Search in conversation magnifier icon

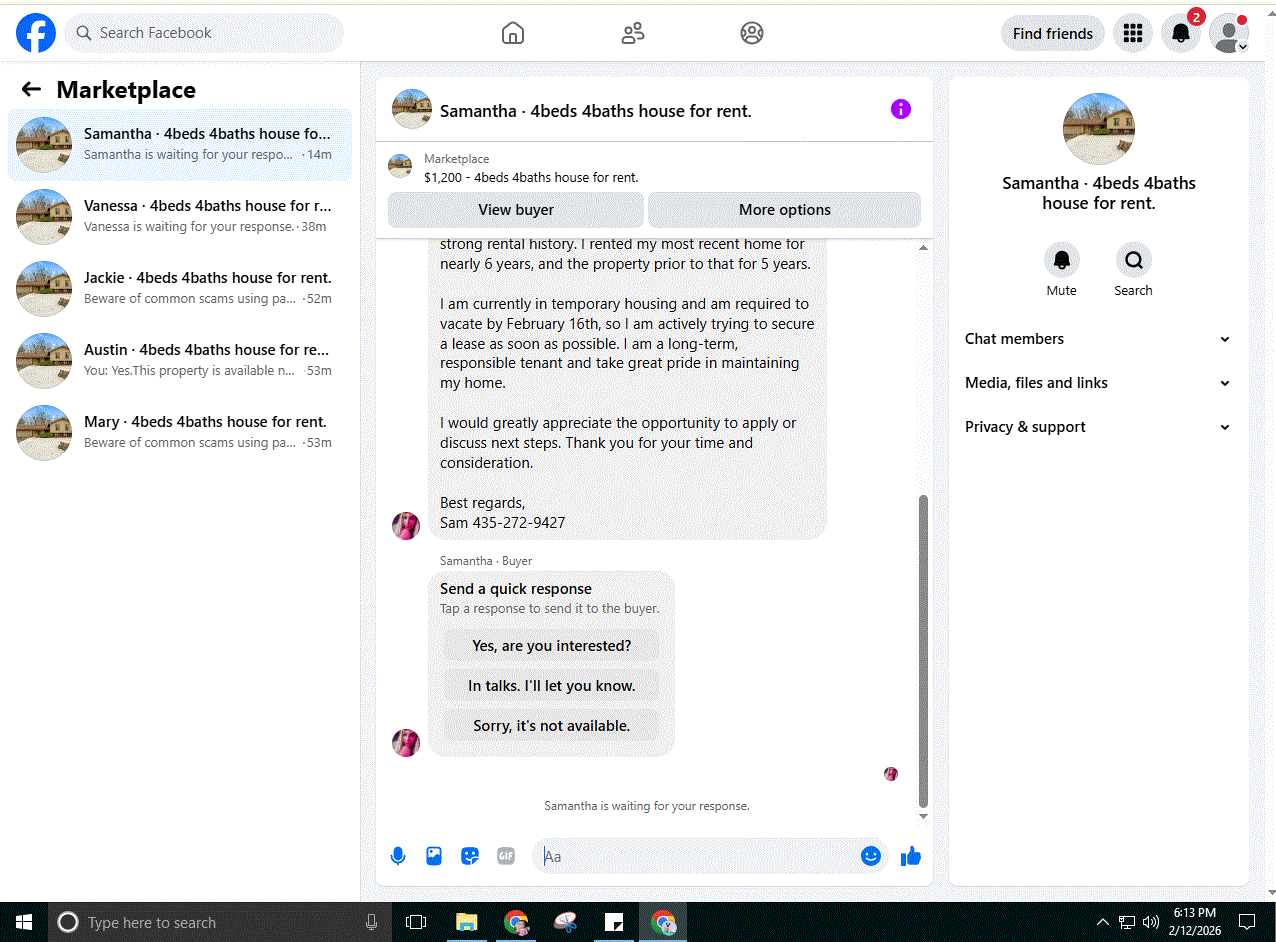(1133, 260)
